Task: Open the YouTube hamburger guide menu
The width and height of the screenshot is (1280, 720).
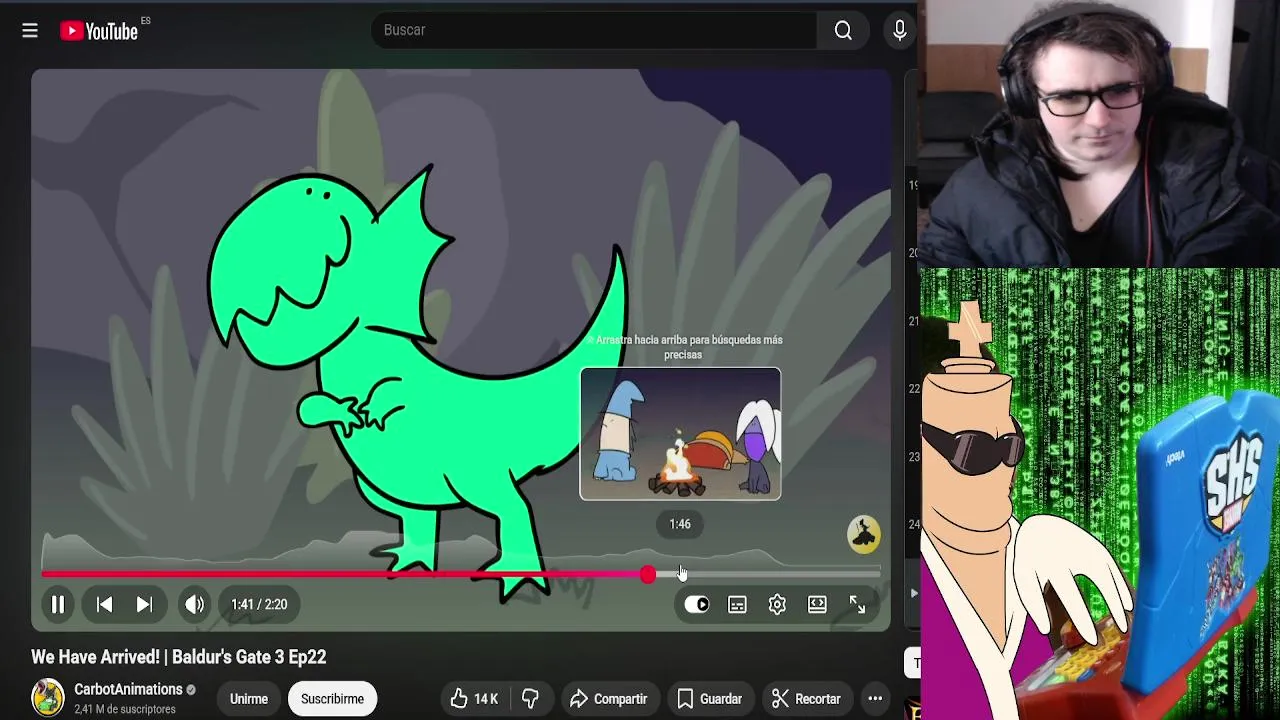Action: click(30, 31)
